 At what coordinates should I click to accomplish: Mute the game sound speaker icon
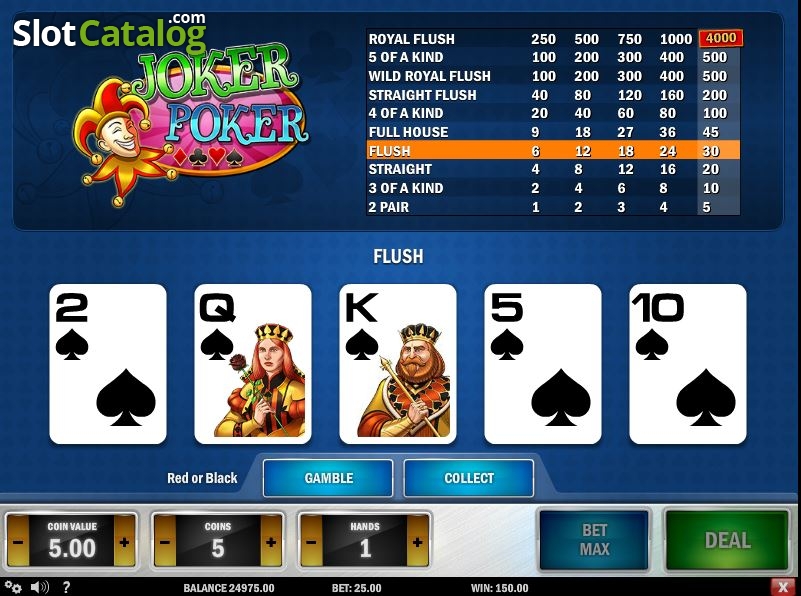pos(39,587)
